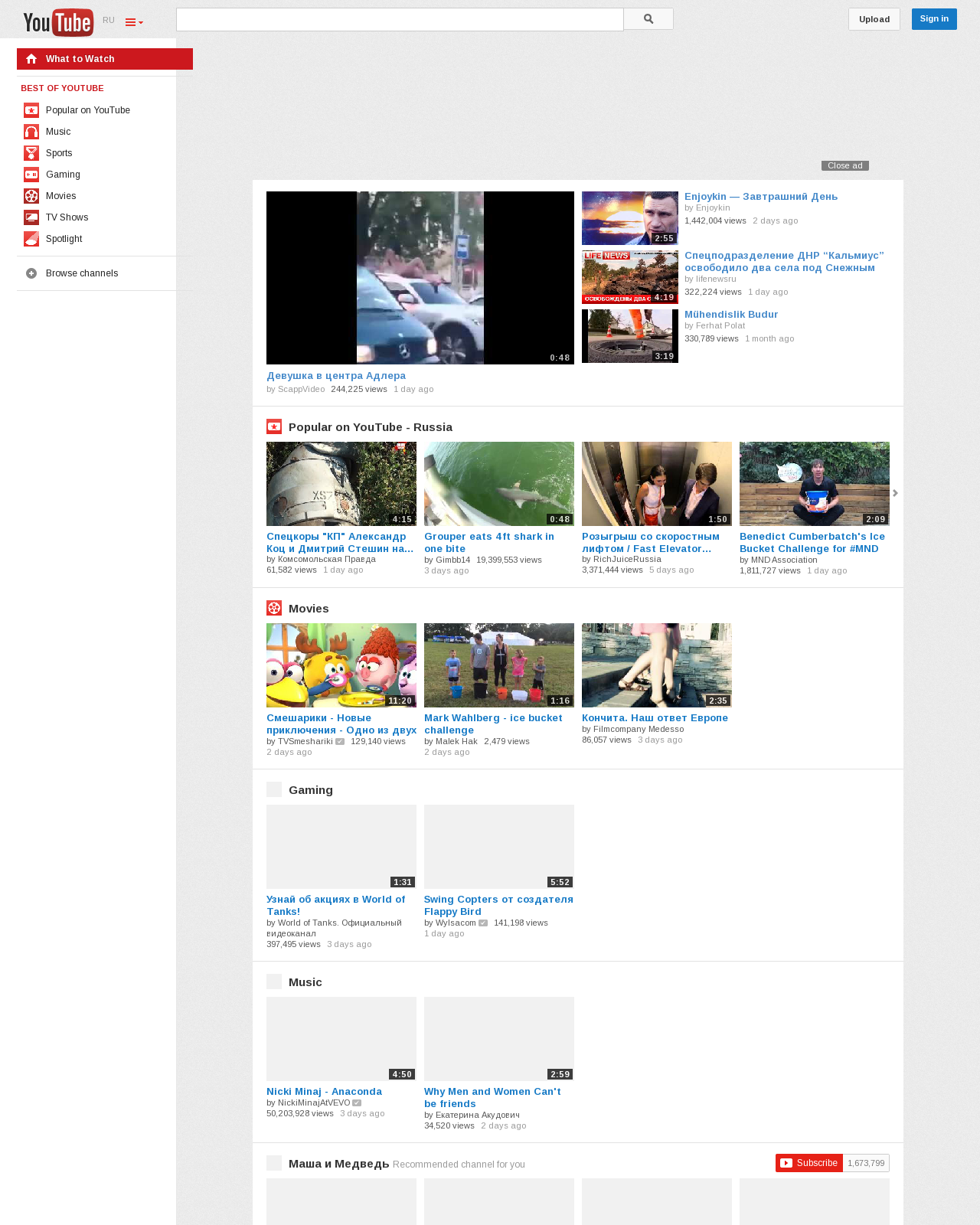
Task: Click the Music headphones icon in sidebar
Action: pos(31,132)
